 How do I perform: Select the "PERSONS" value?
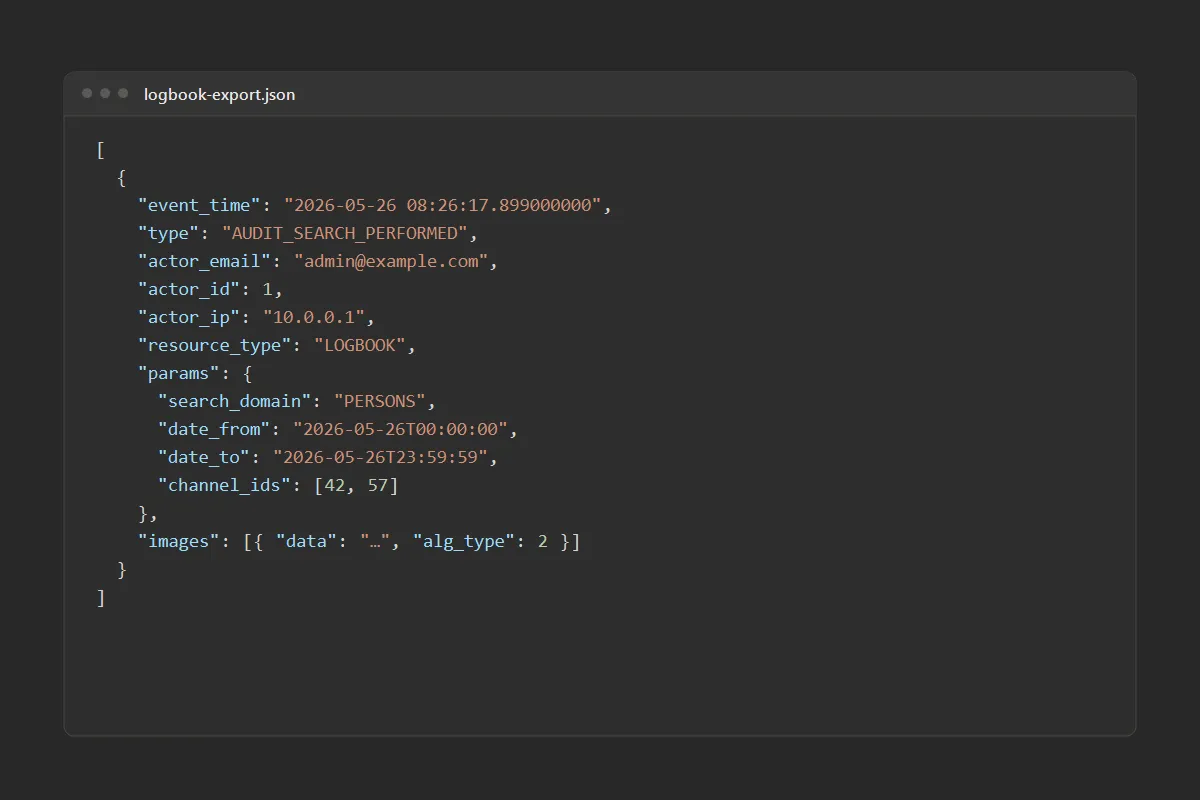click(x=381, y=401)
